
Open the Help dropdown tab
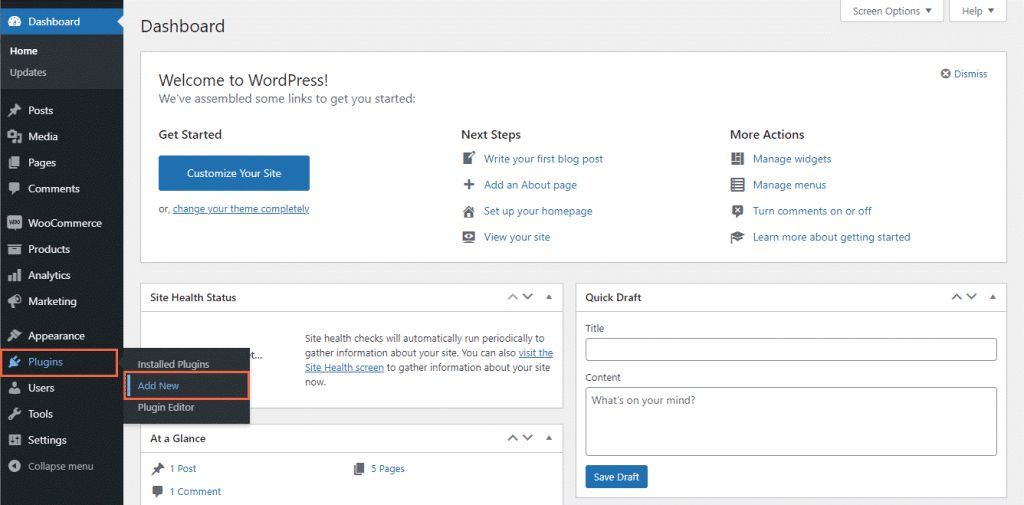978,11
